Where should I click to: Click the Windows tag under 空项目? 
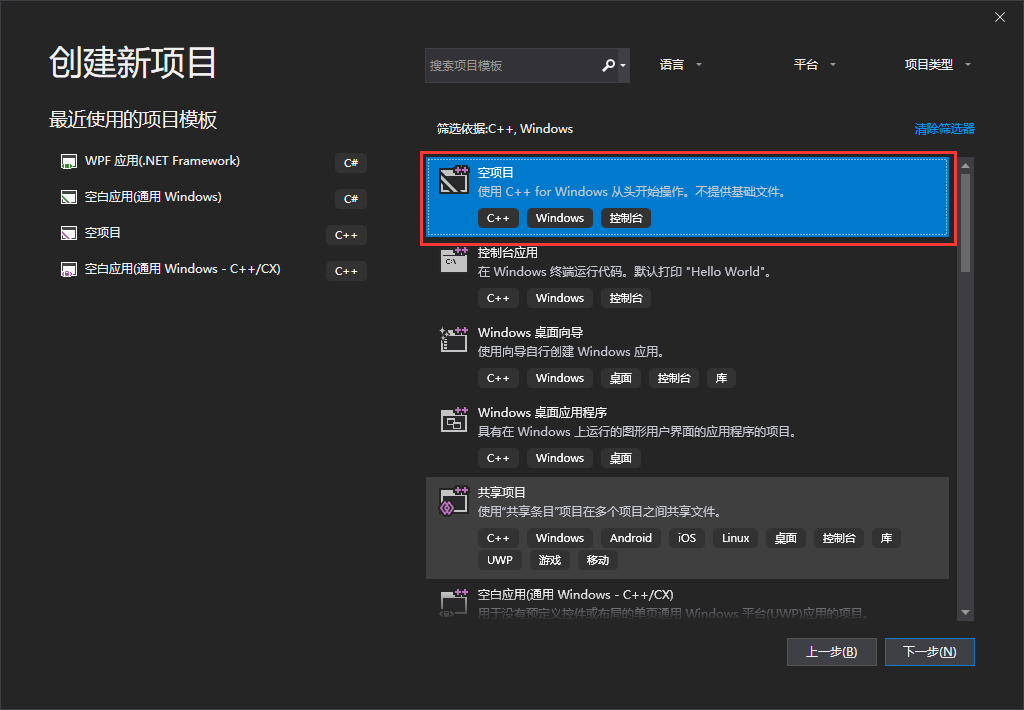coord(560,218)
